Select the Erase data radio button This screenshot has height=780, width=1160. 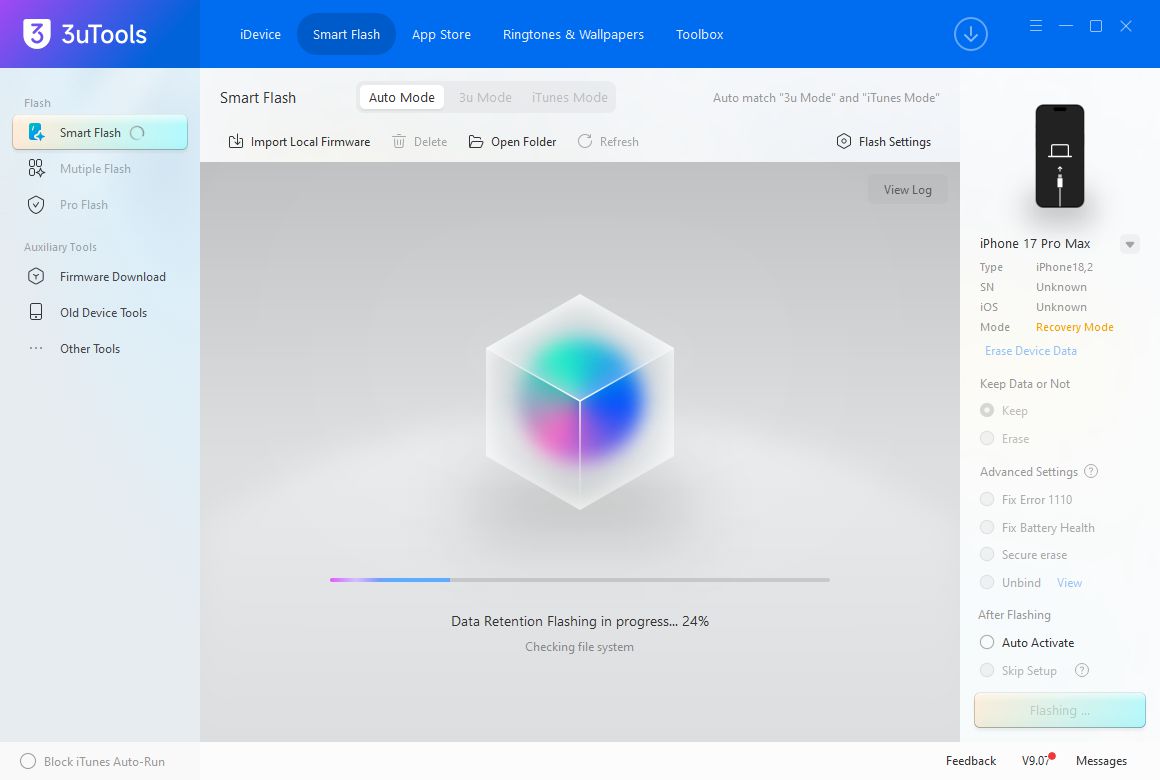tap(987, 438)
